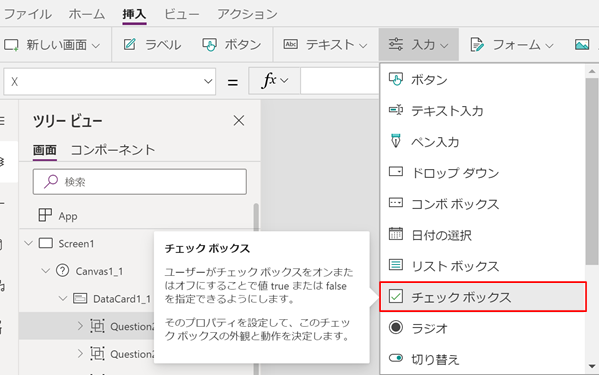Open the 新しい画面 dropdown
599x375 pixels.
[x=52, y=45]
